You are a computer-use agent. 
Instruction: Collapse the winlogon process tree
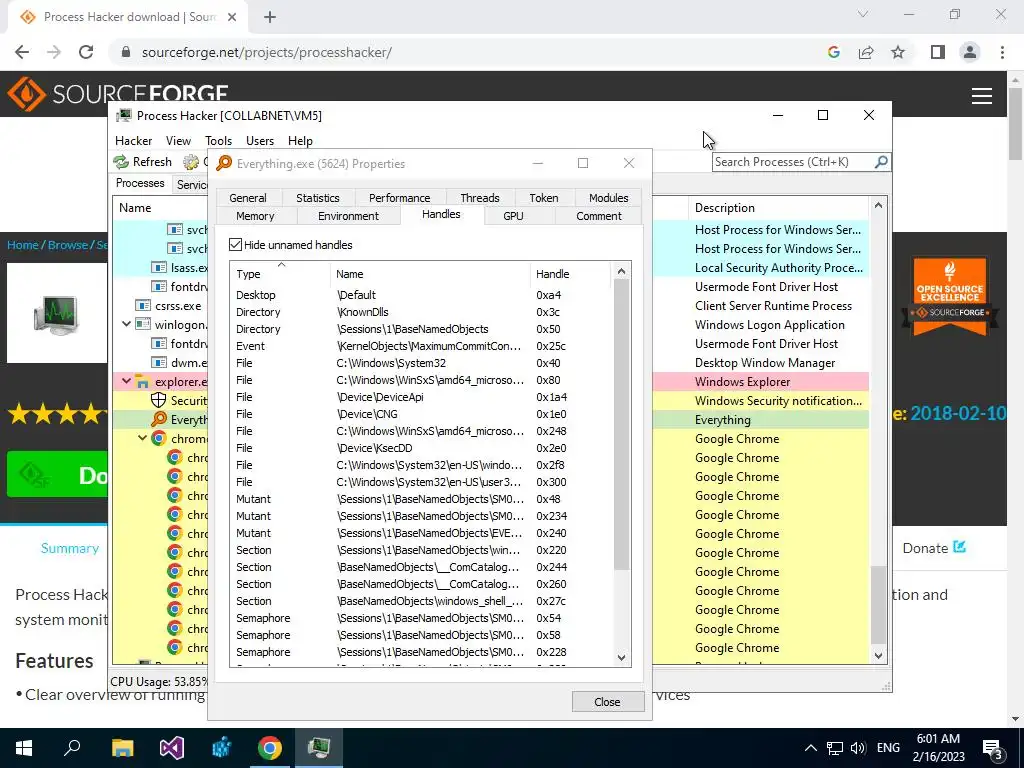(127, 324)
